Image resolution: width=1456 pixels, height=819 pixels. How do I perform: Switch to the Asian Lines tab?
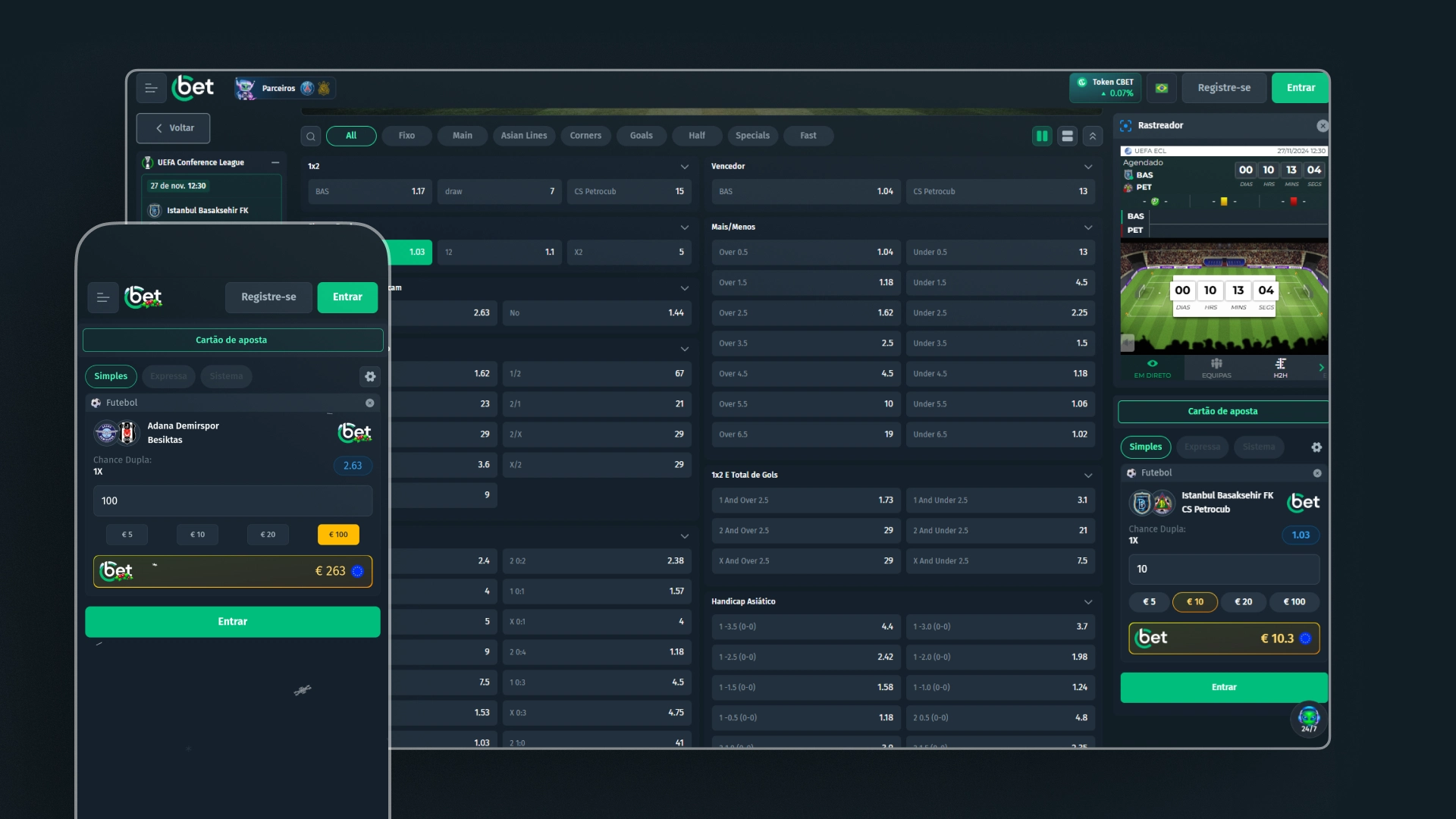pos(523,136)
